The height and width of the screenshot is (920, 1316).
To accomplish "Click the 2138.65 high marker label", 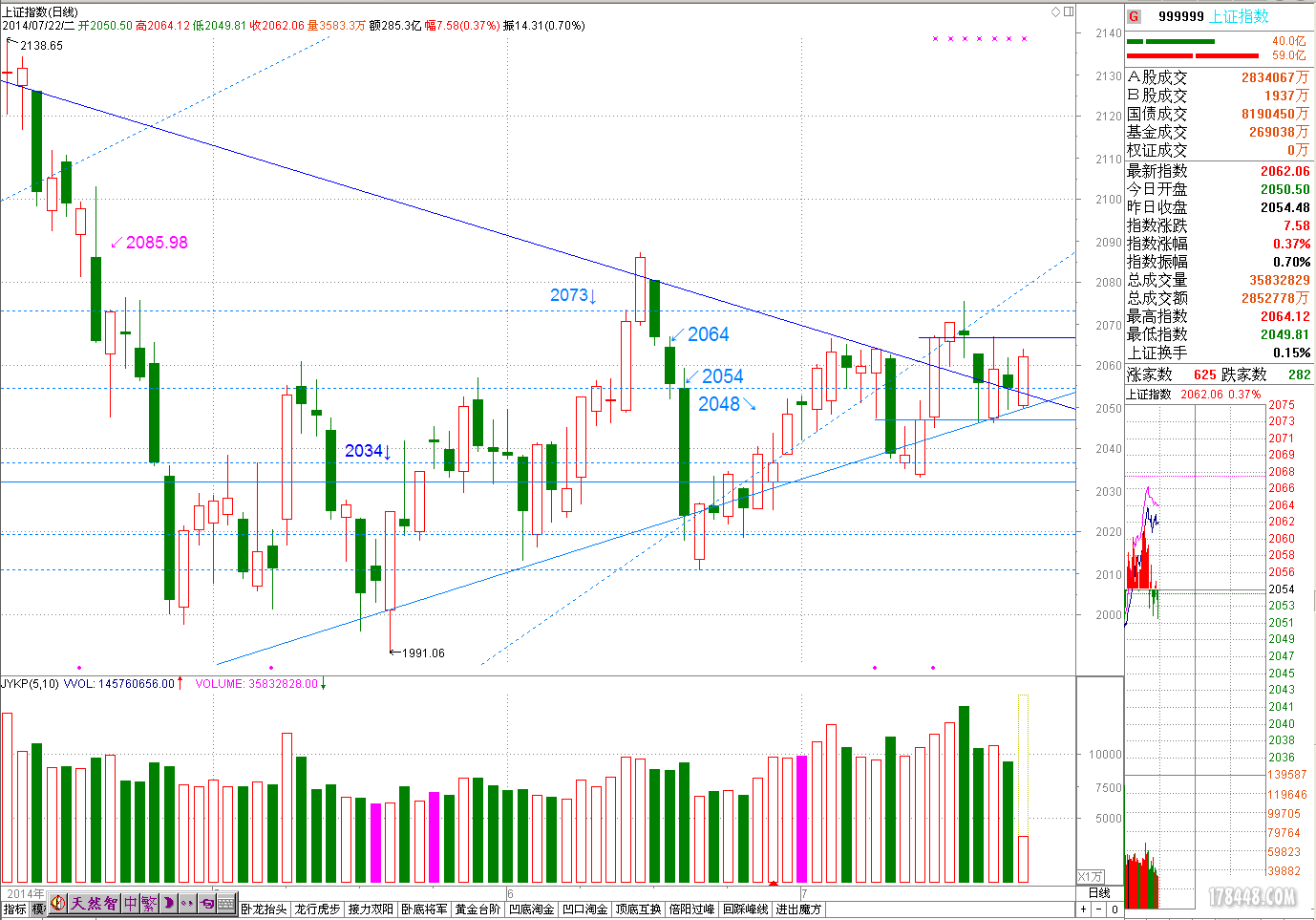I will tap(41, 46).
